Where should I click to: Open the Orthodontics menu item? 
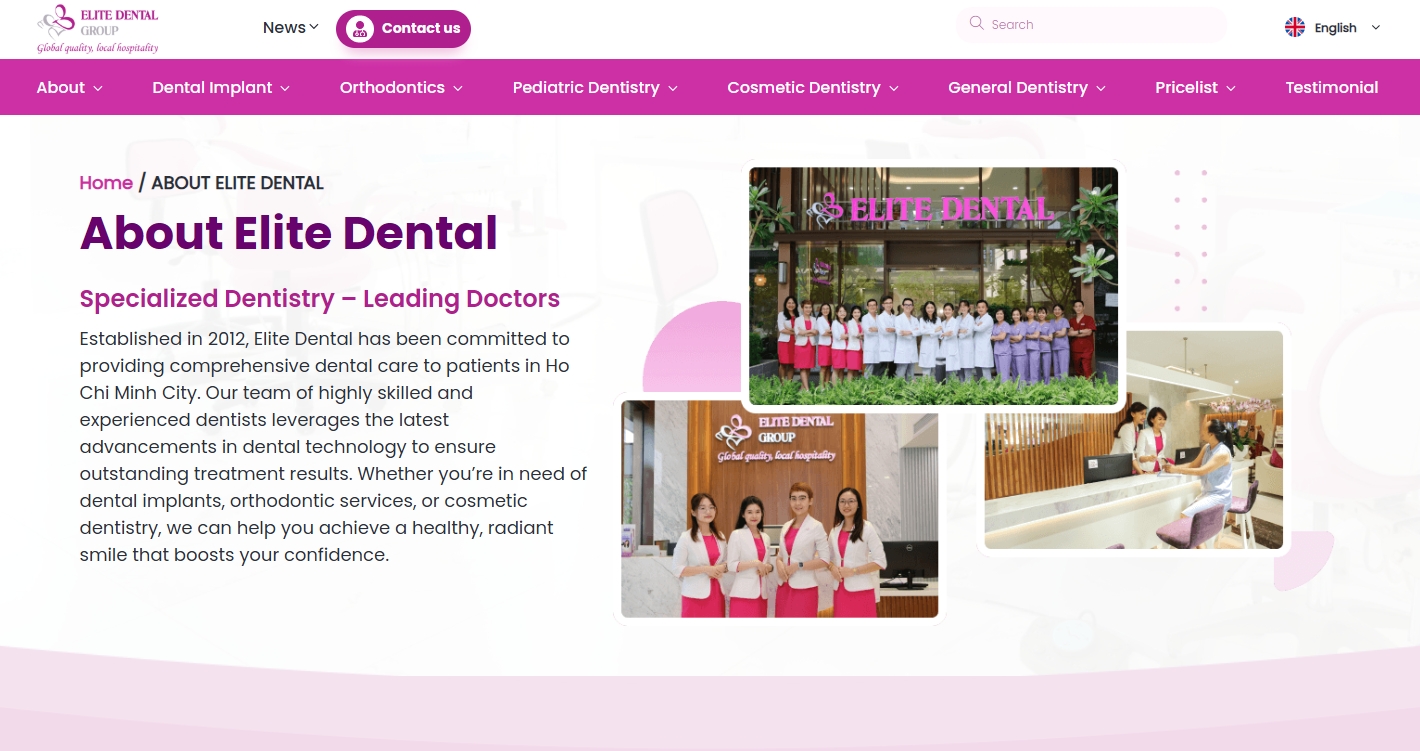(392, 87)
